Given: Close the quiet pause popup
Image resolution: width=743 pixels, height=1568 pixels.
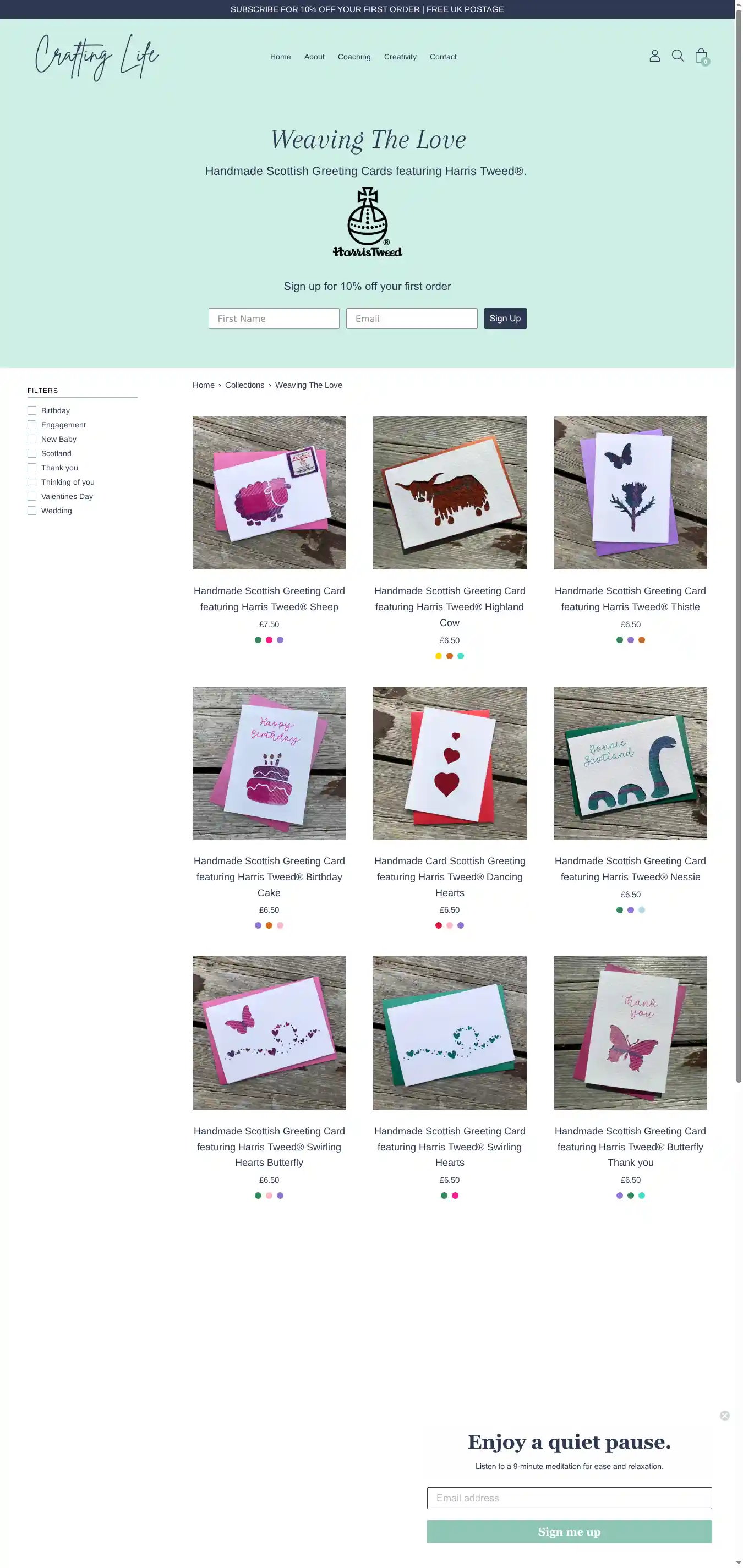Looking at the screenshot, I should click(725, 1416).
